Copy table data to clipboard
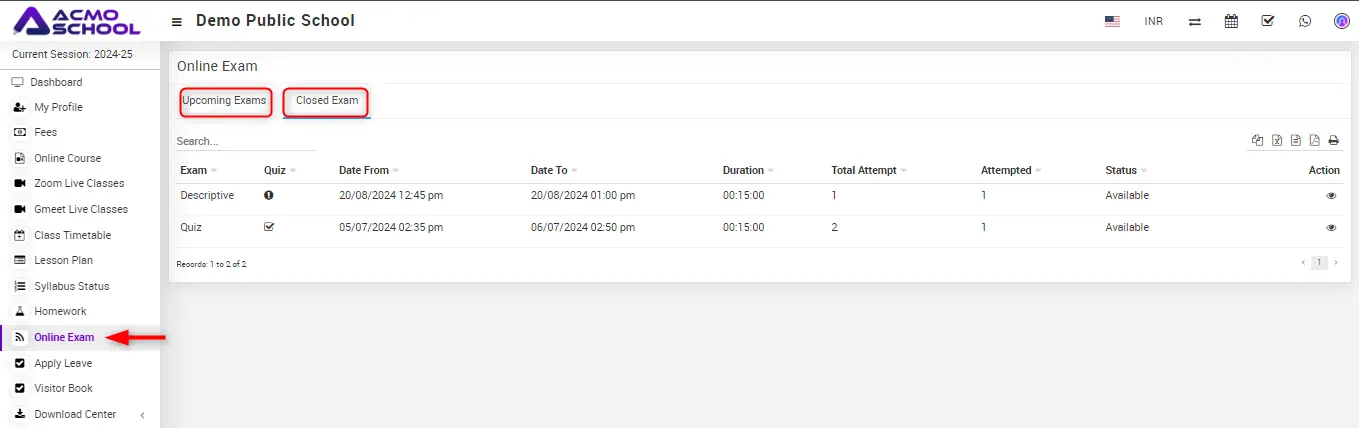The image size is (1359, 428). [x=1258, y=141]
